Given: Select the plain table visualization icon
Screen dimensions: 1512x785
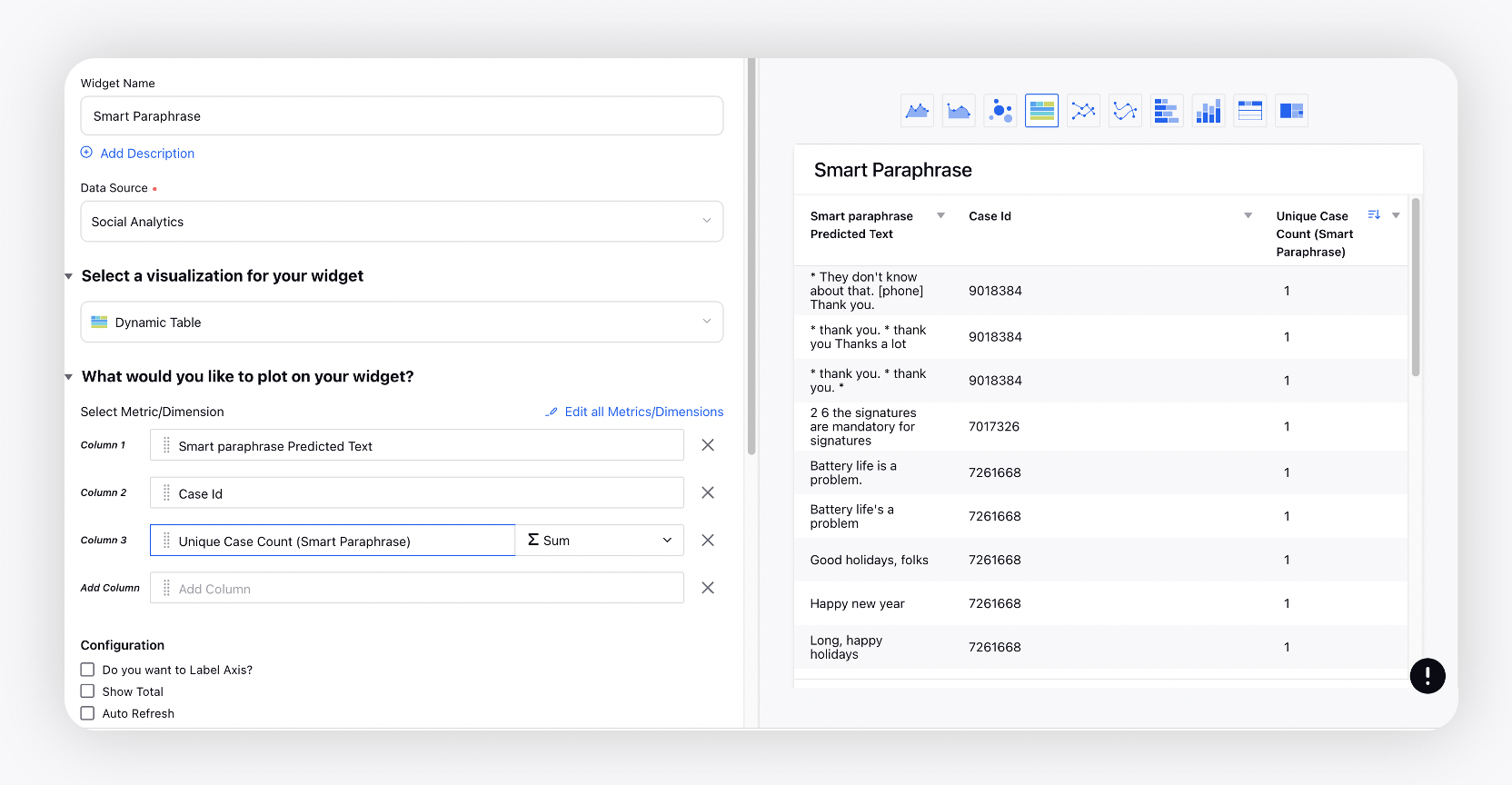Looking at the screenshot, I should click(x=1250, y=111).
